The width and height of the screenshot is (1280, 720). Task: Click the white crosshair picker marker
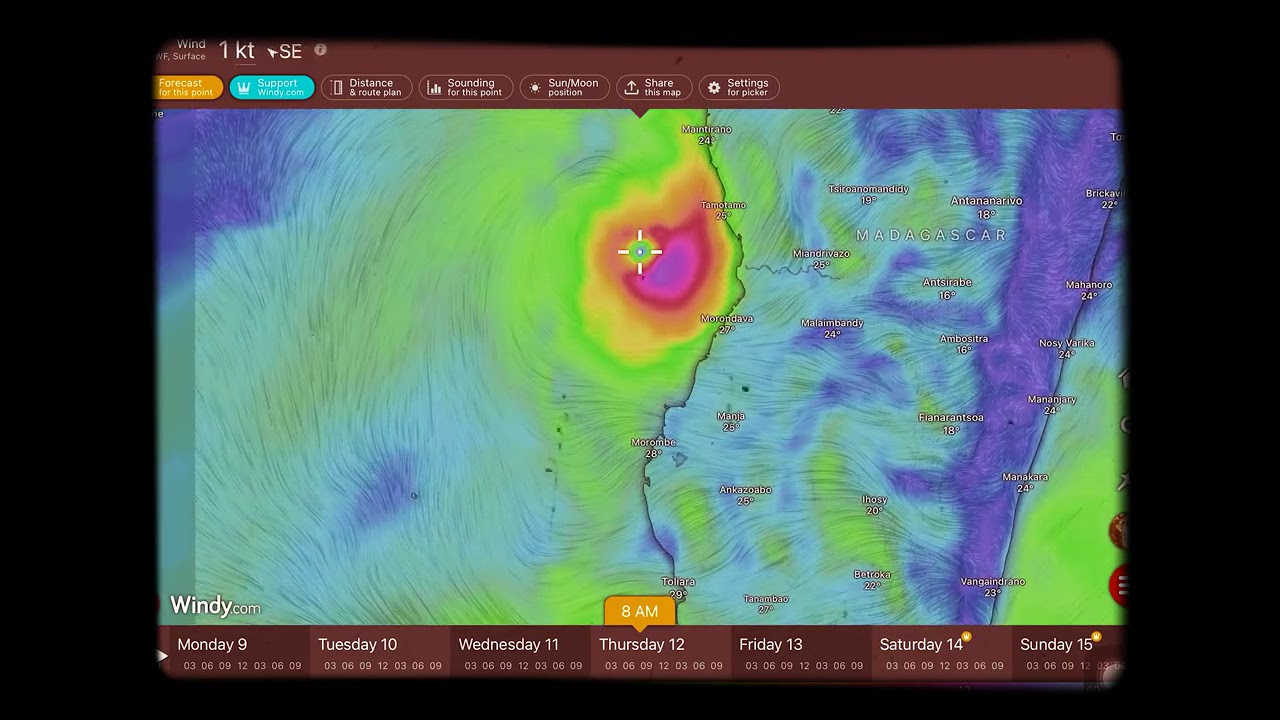click(x=640, y=252)
